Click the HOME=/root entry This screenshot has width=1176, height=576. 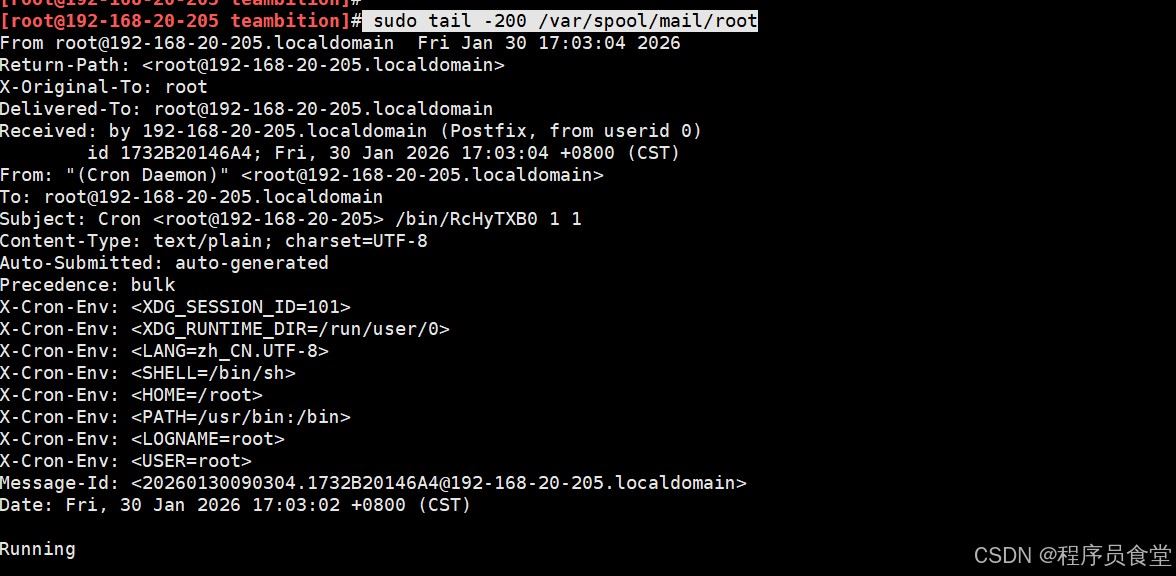tap(197, 395)
